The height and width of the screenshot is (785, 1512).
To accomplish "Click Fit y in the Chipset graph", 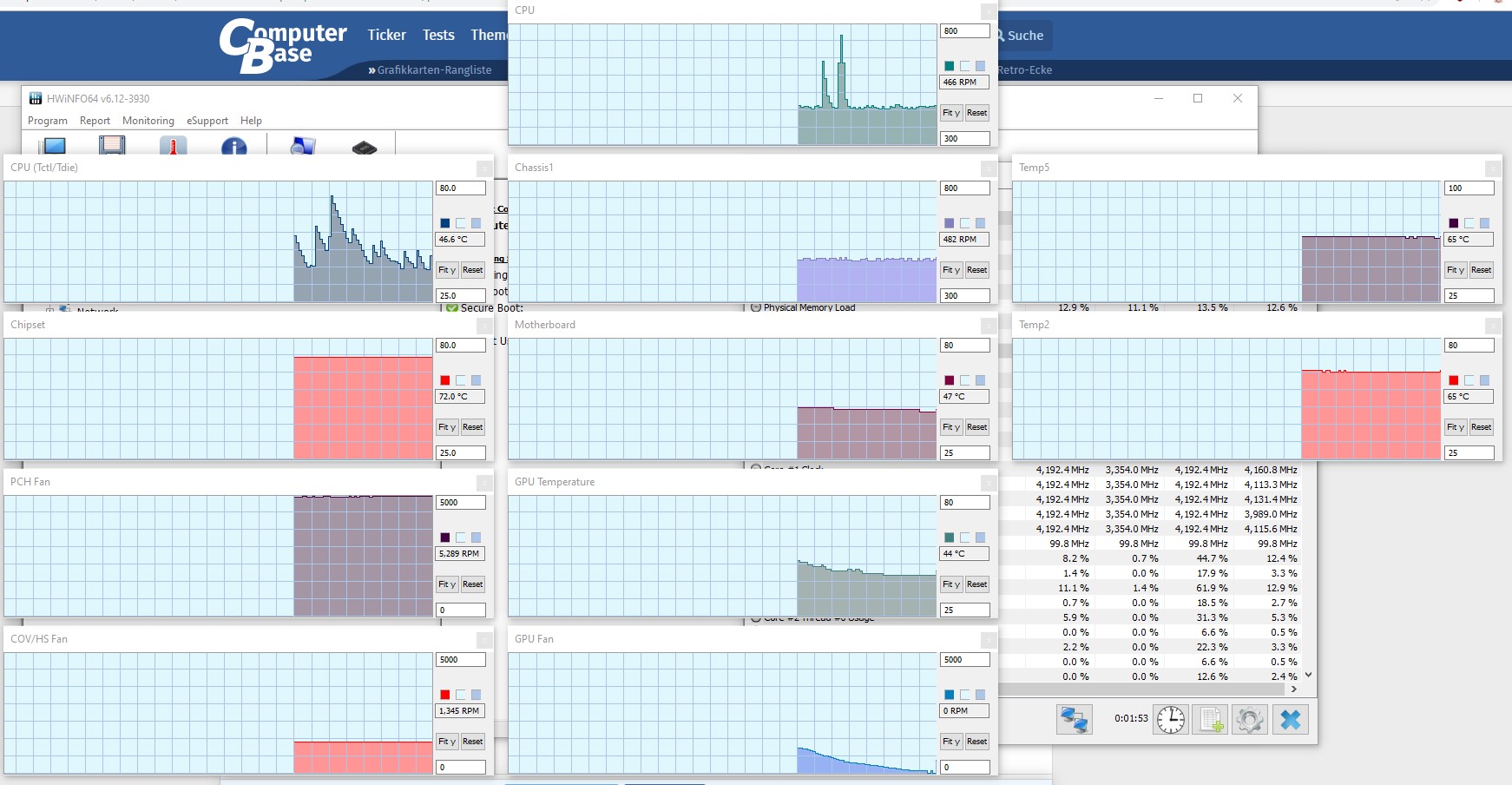I will click(x=447, y=427).
